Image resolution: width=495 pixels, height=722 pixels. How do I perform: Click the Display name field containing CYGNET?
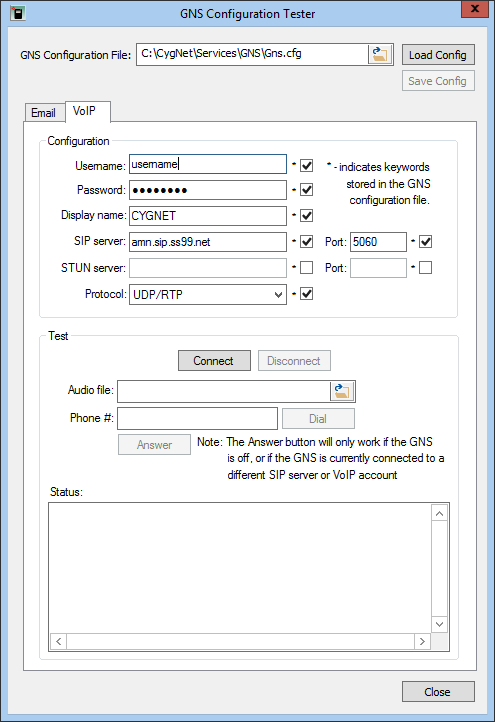(208, 215)
